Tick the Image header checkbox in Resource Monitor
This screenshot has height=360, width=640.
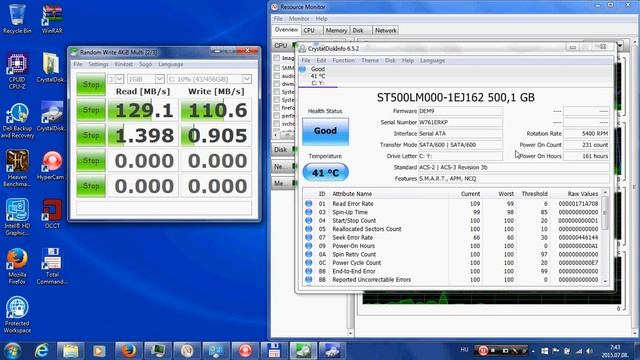coord(277,58)
